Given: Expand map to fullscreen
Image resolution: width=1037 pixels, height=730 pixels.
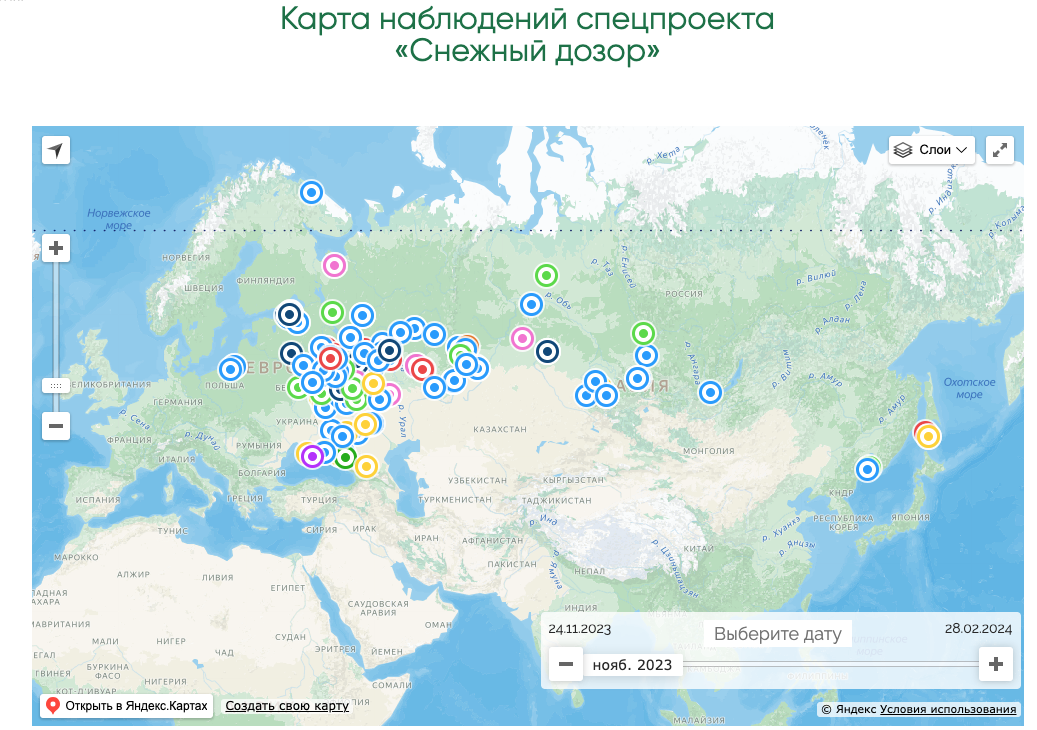Looking at the screenshot, I should pos(999,150).
